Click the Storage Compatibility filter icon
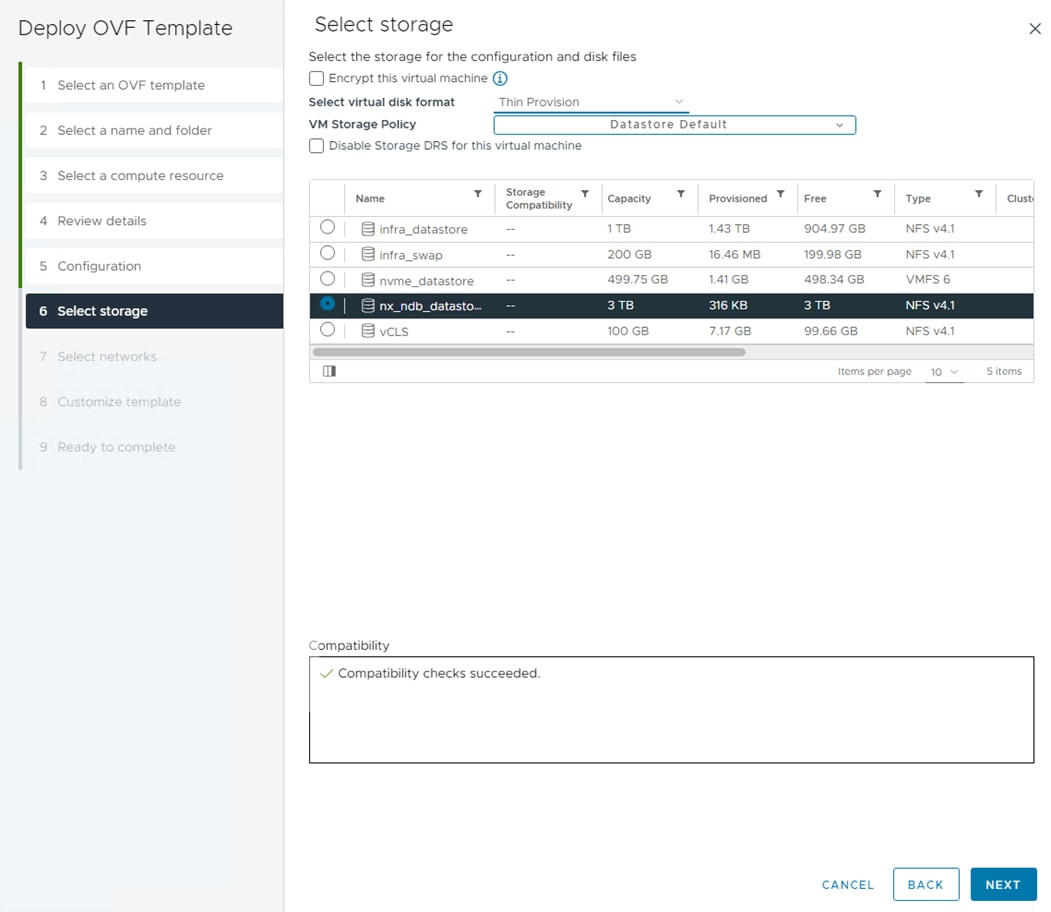1051x912 pixels. pos(585,194)
